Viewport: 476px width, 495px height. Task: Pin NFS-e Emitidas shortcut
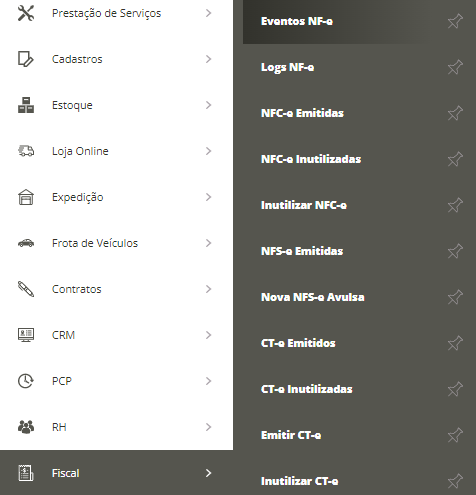pyautogui.click(x=455, y=251)
